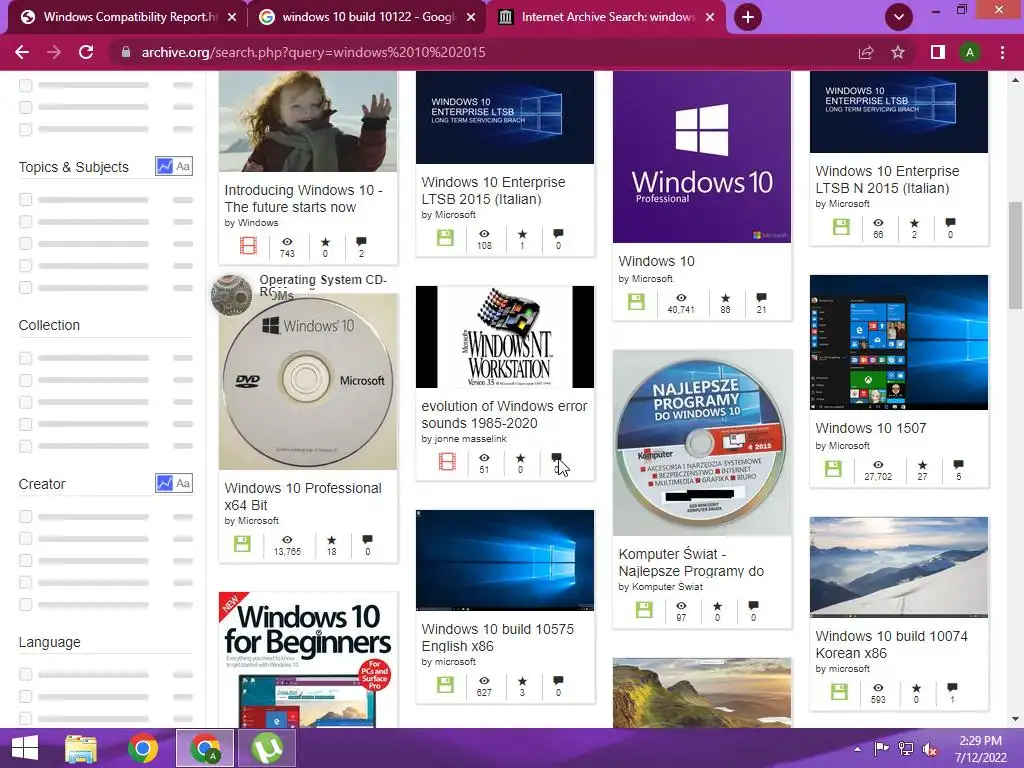Share this page via share icon
This screenshot has width=1024, height=768.
click(866, 52)
